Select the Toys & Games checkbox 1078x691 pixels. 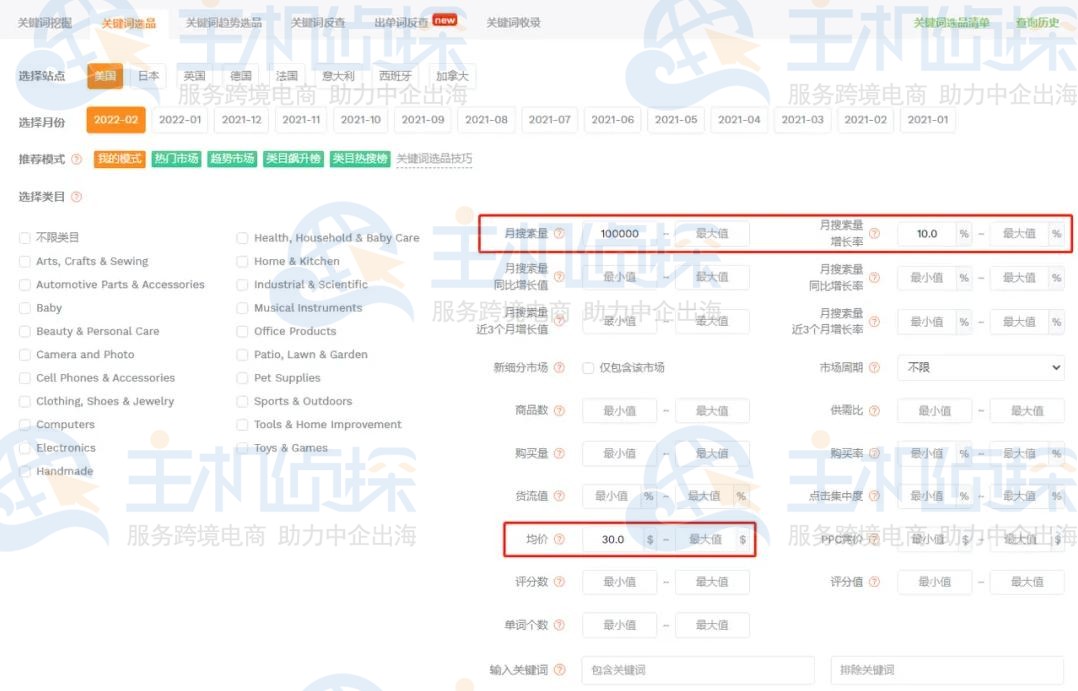[x=241, y=448]
